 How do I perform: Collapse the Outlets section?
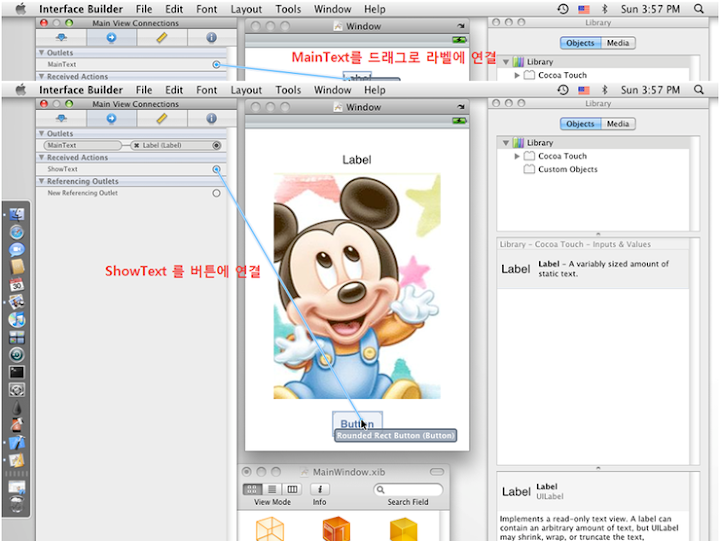point(42,133)
